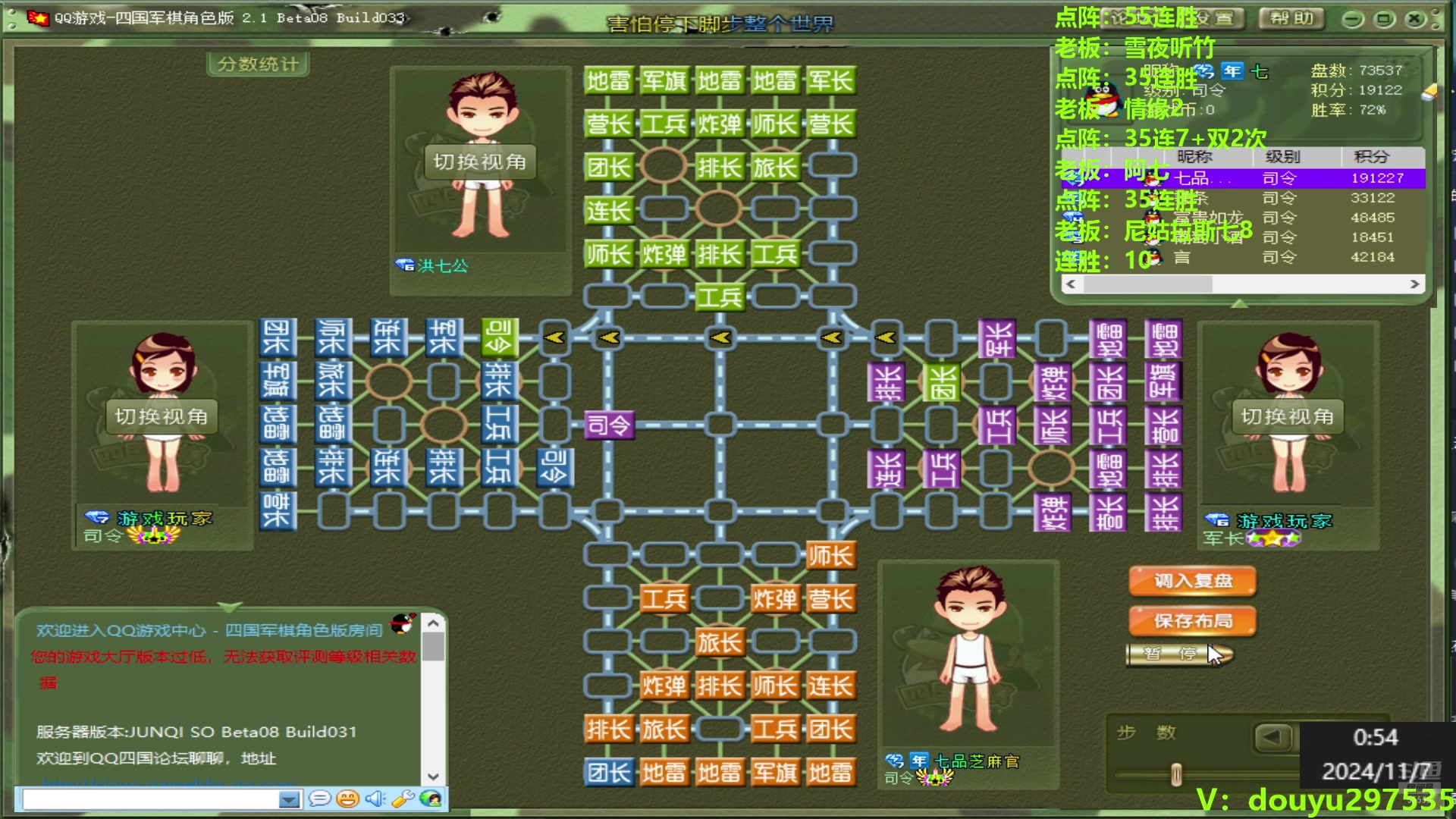Viewport: 1456px width, 819px height.
Task: Open the 帮助 menu button
Action: [x=1292, y=18]
